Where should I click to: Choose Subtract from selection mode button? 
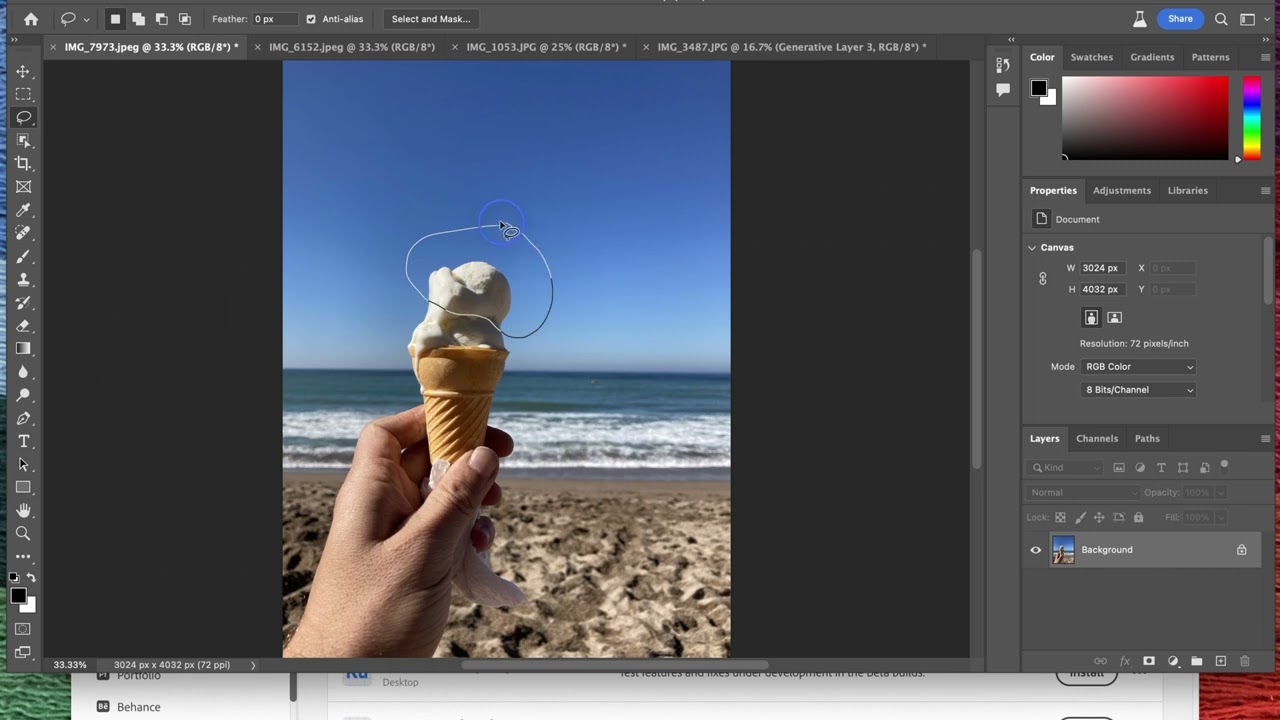pos(161,19)
